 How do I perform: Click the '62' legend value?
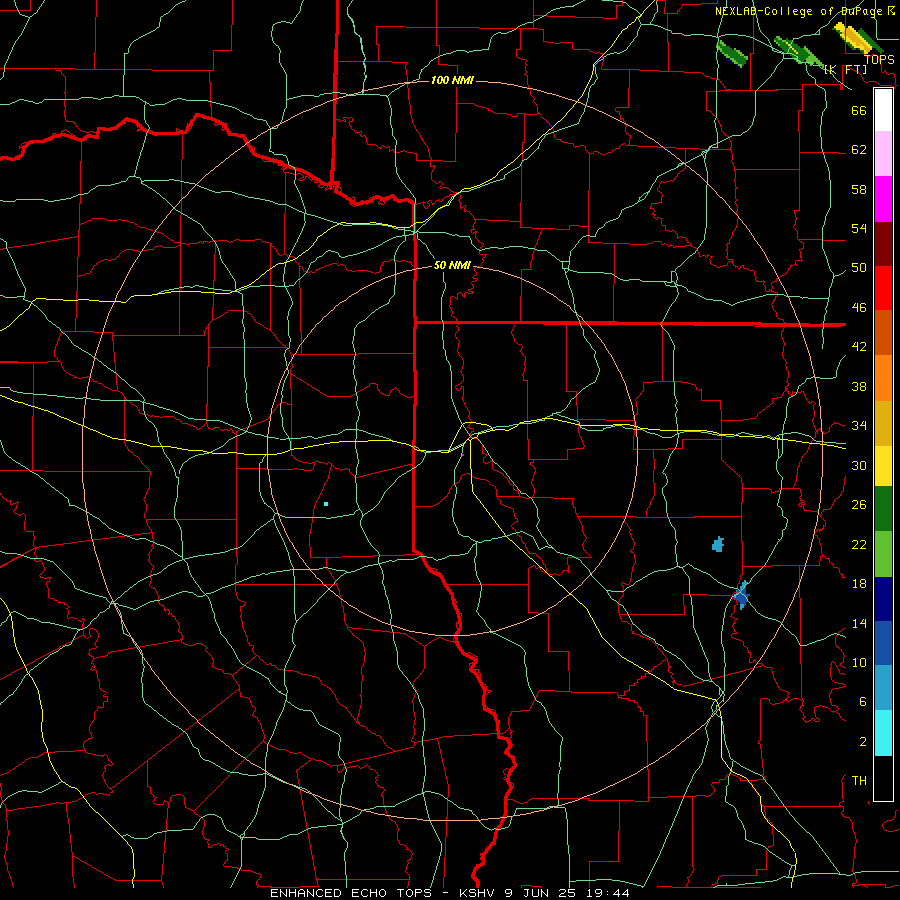[x=859, y=150]
